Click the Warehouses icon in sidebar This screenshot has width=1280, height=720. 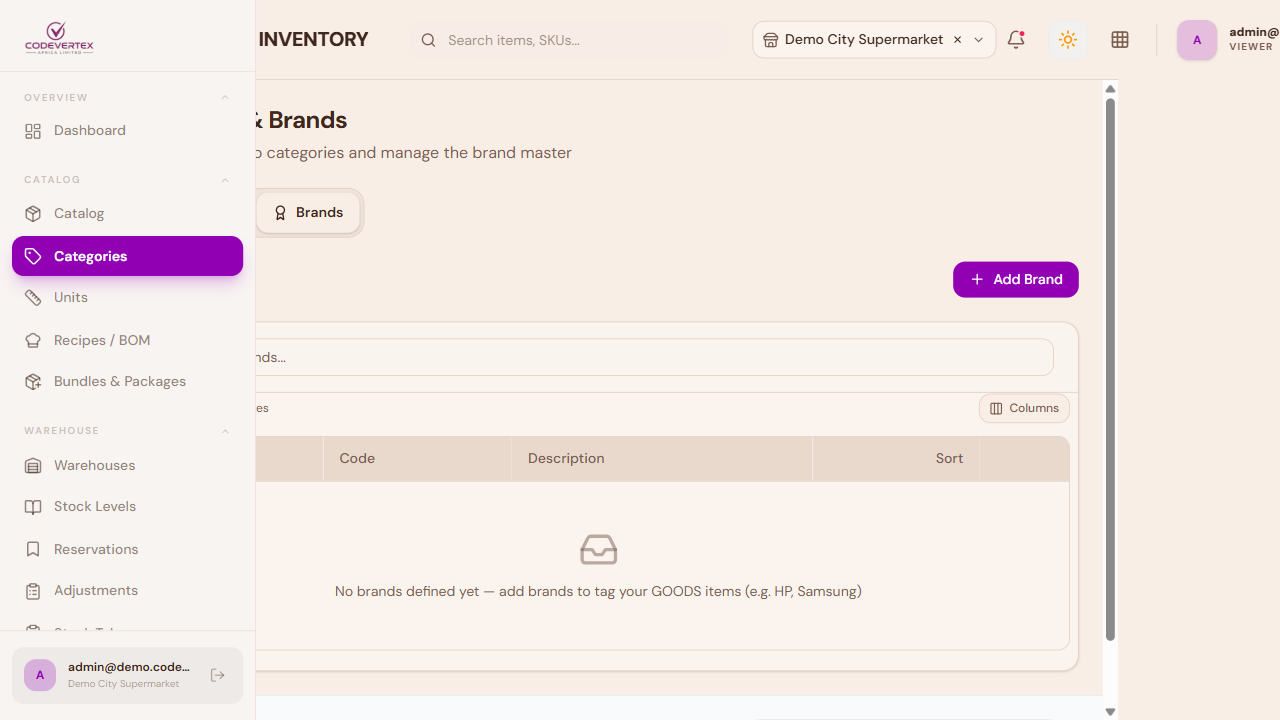(x=33, y=466)
